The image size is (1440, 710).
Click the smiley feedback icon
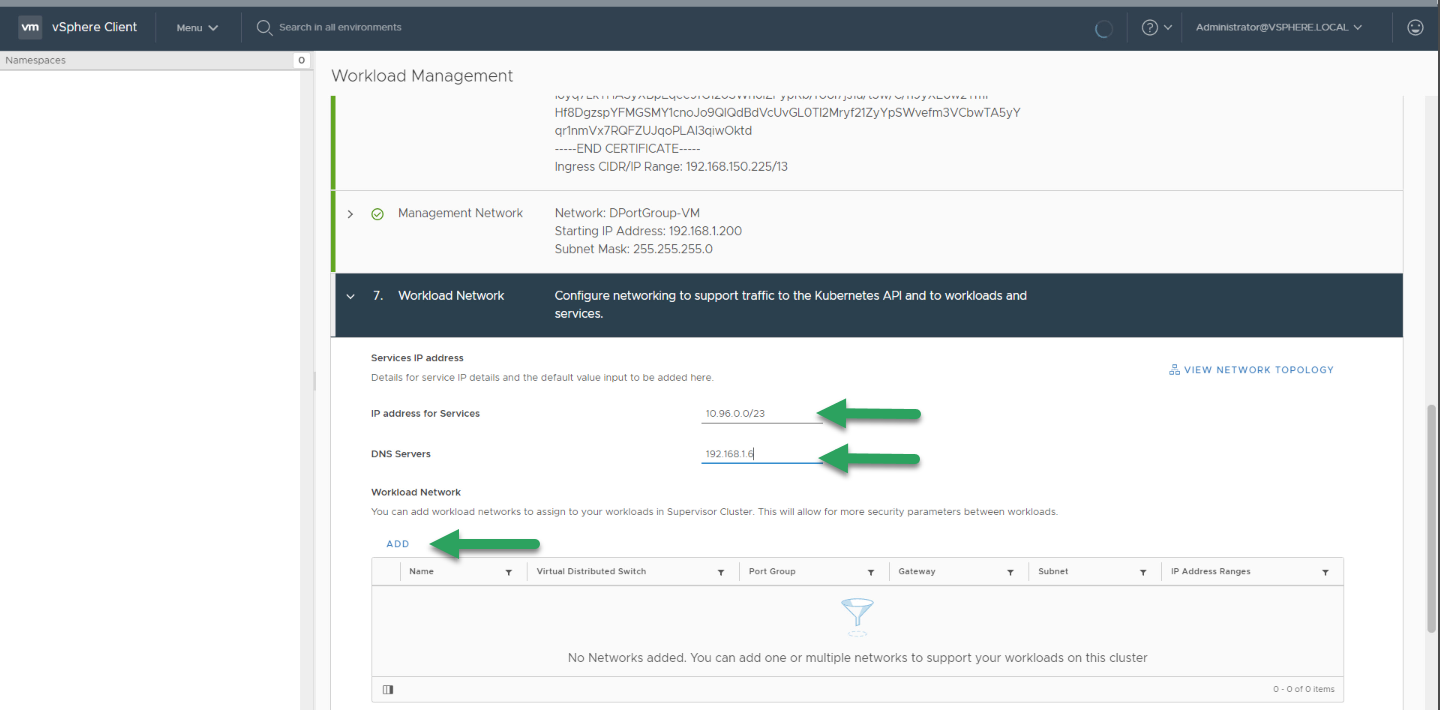click(1415, 28)
